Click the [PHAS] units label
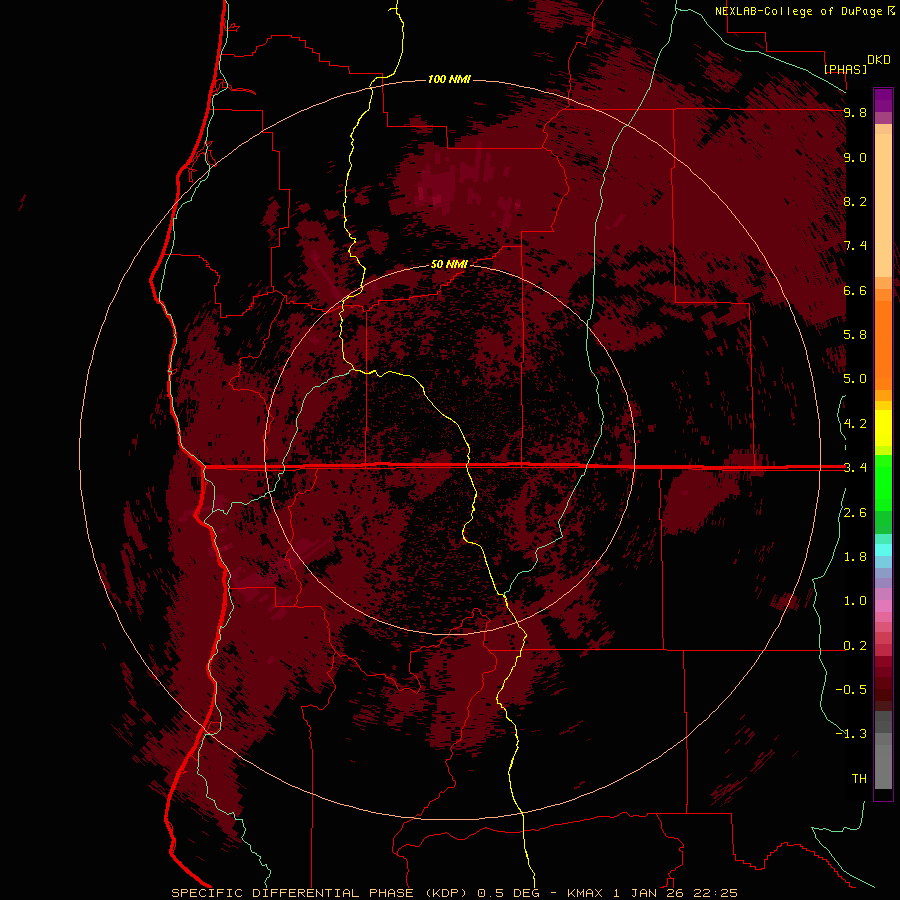Viewport: 900px width, 900px height. pos(845,69)
